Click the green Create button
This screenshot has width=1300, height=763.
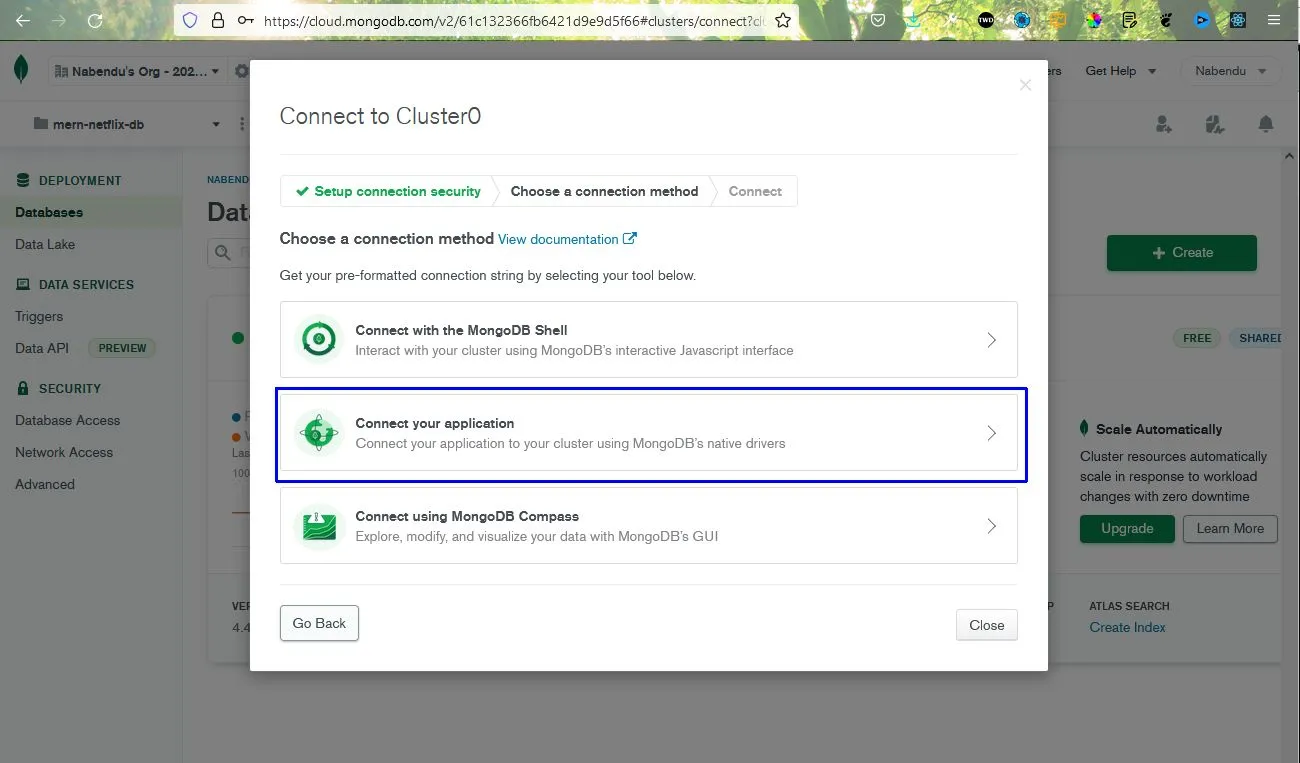pyautogui.click(x=1181, y=253)
